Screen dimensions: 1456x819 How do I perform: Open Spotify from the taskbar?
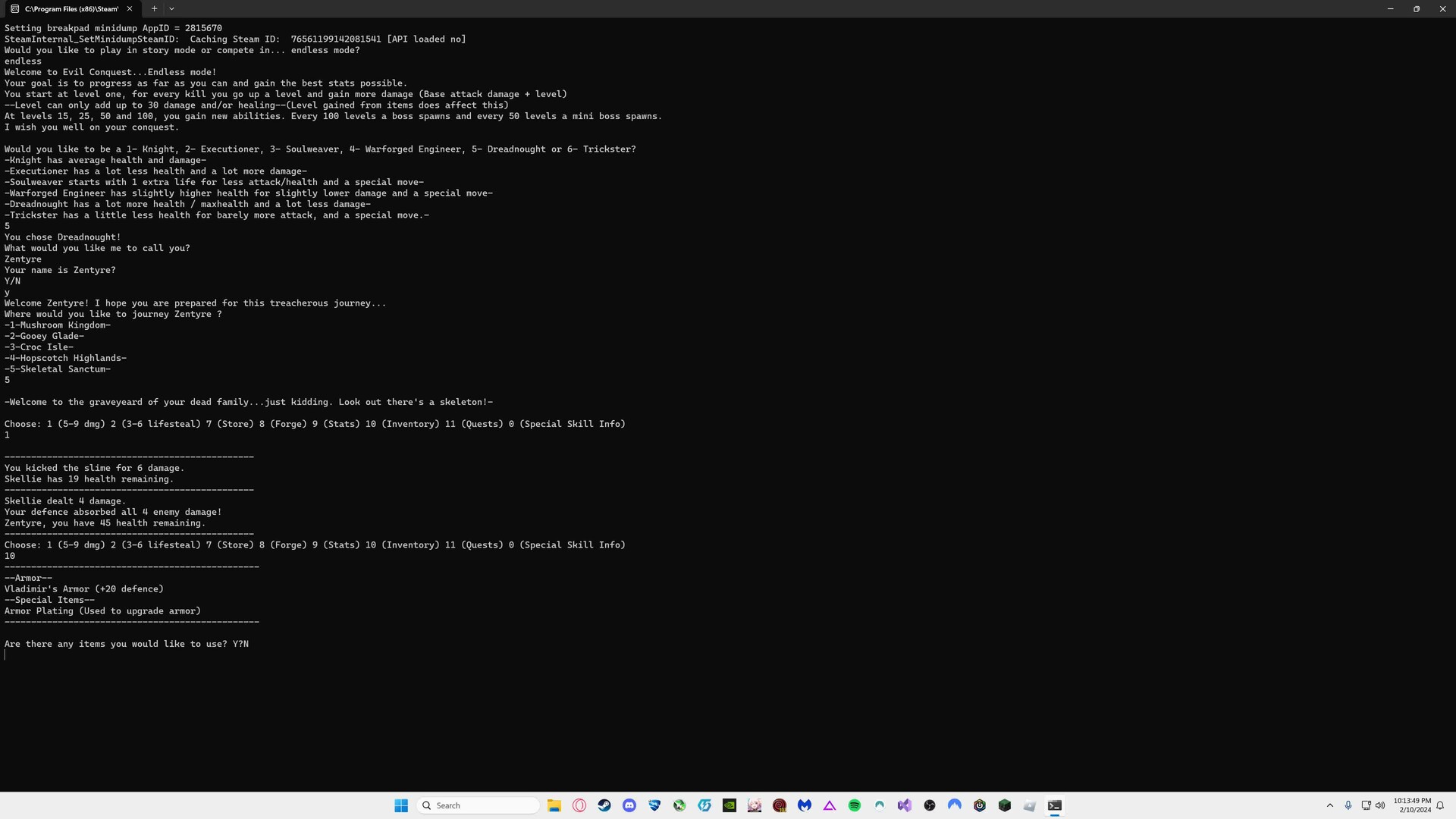tap(855, 805)
